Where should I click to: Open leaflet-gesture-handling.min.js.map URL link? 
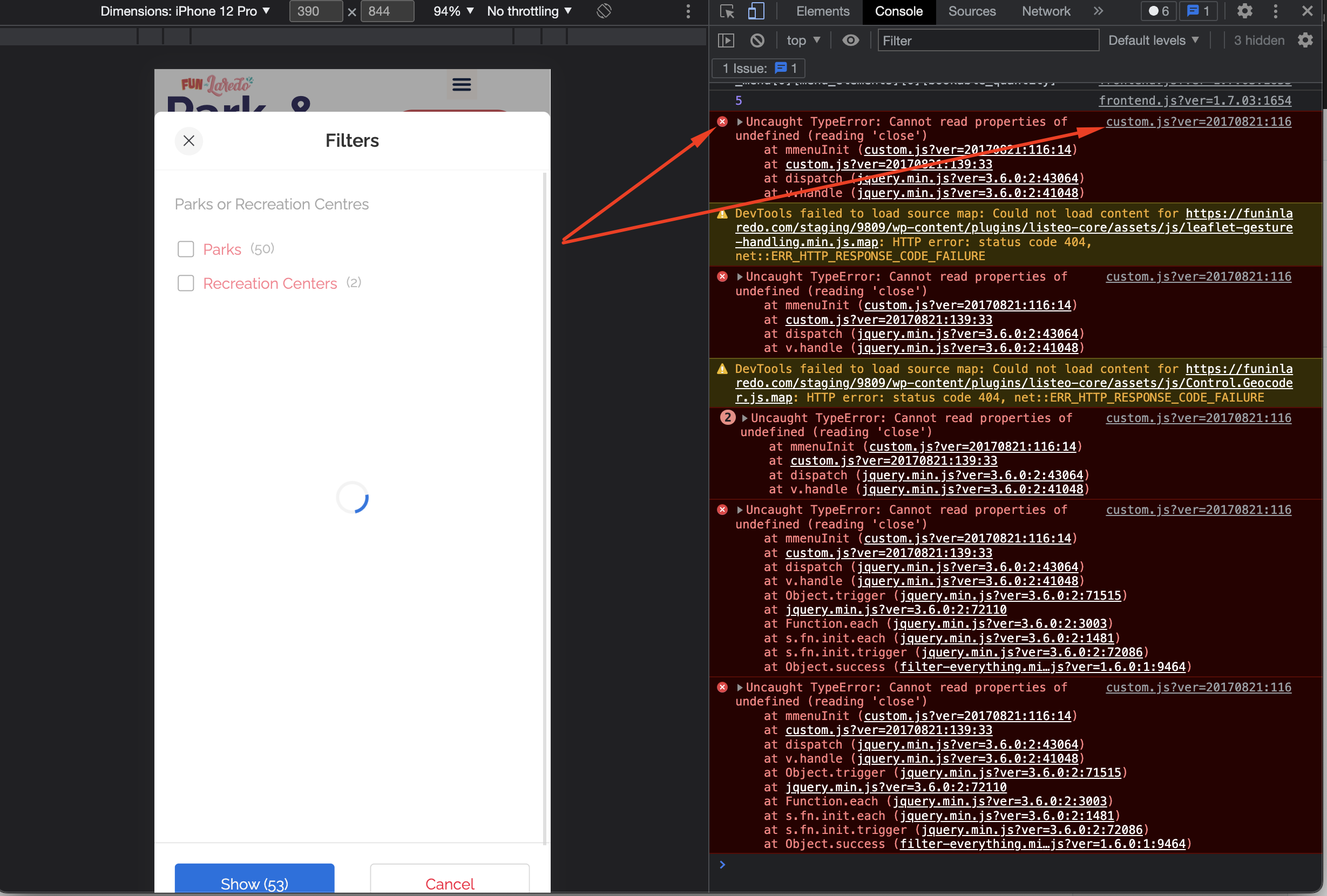[x=1014, y=228]
